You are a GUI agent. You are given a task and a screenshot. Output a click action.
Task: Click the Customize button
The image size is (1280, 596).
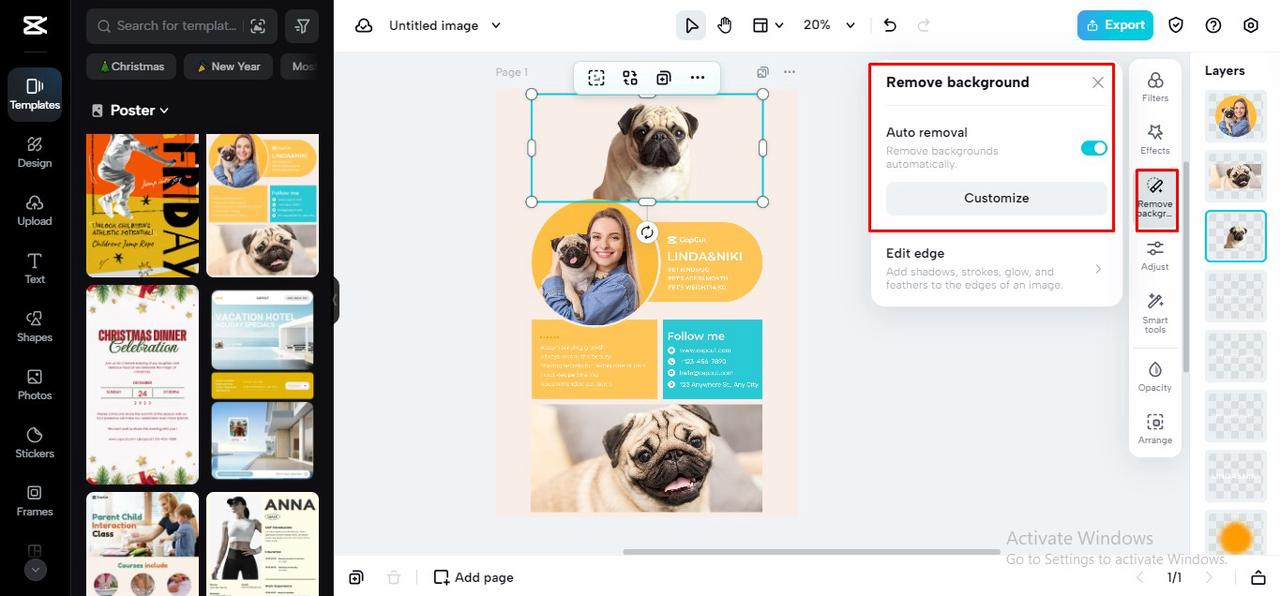click(996, 198)
